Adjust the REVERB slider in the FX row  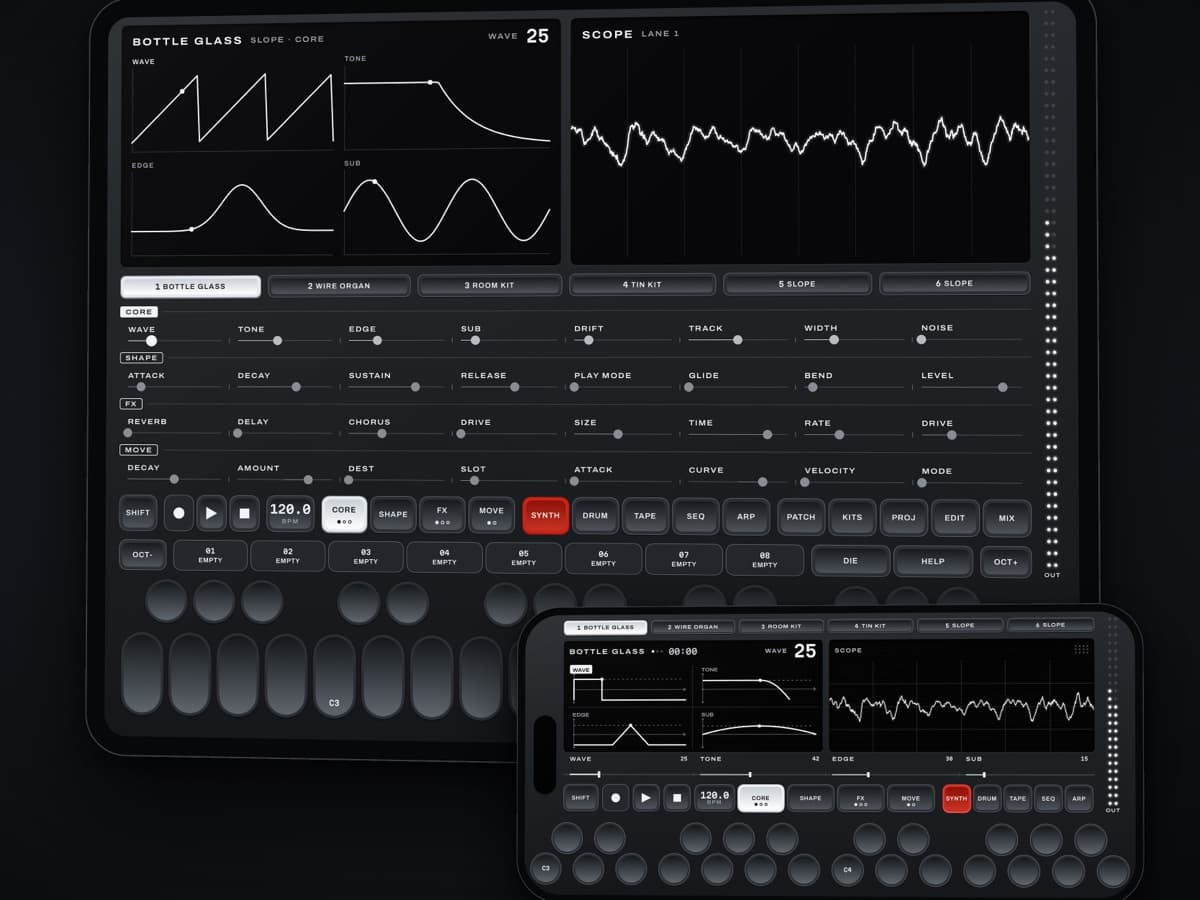[x=173, y=433]
